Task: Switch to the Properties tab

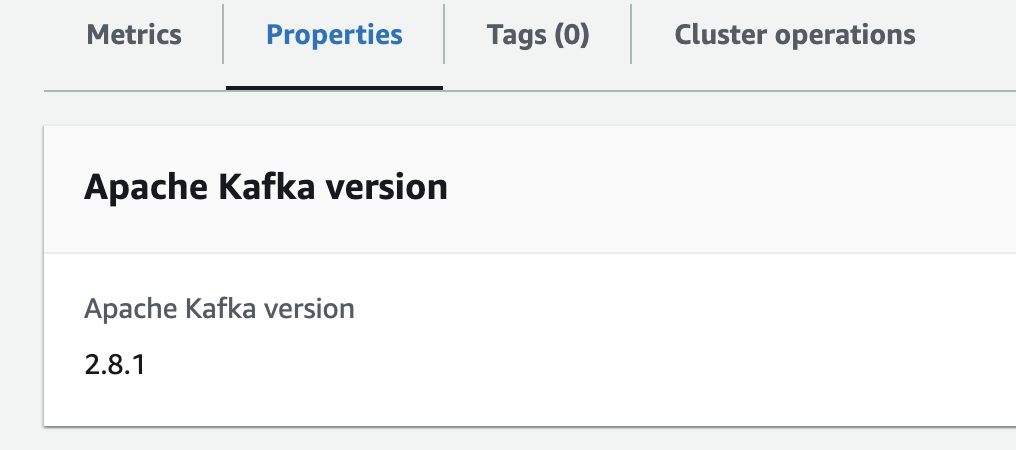Action: click(x=334, y=35)
